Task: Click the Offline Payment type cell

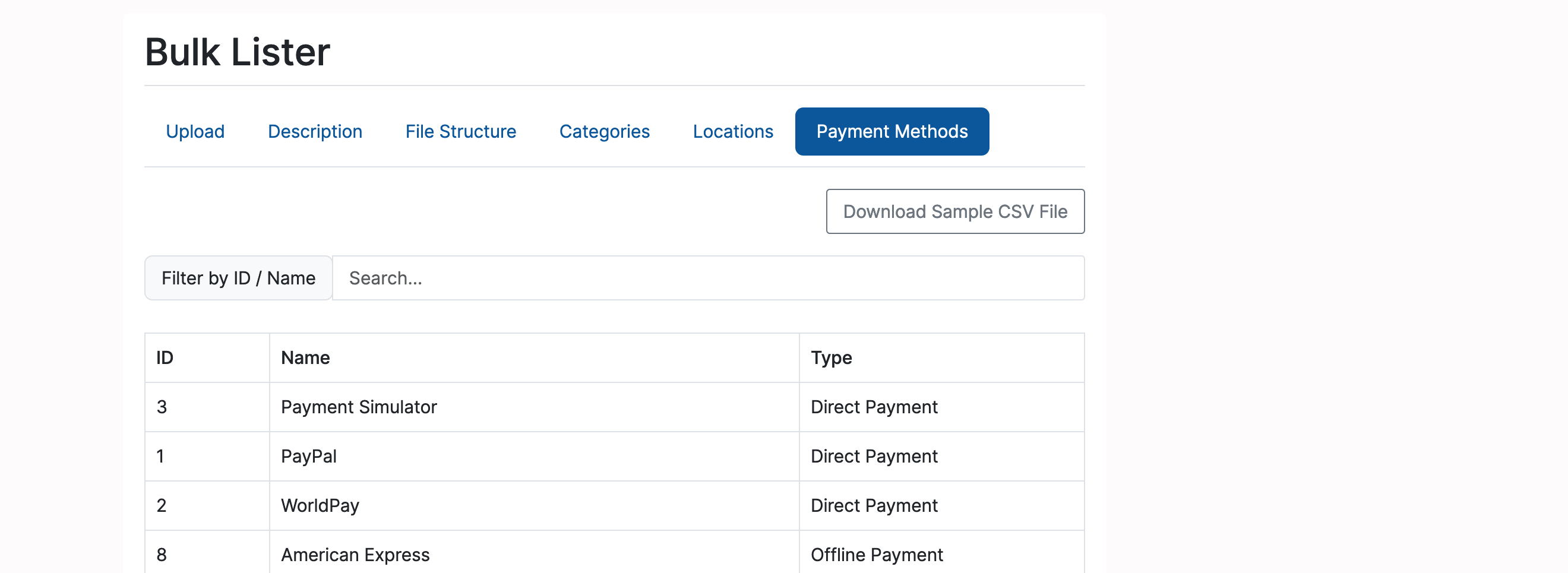Action: point(876,554)
